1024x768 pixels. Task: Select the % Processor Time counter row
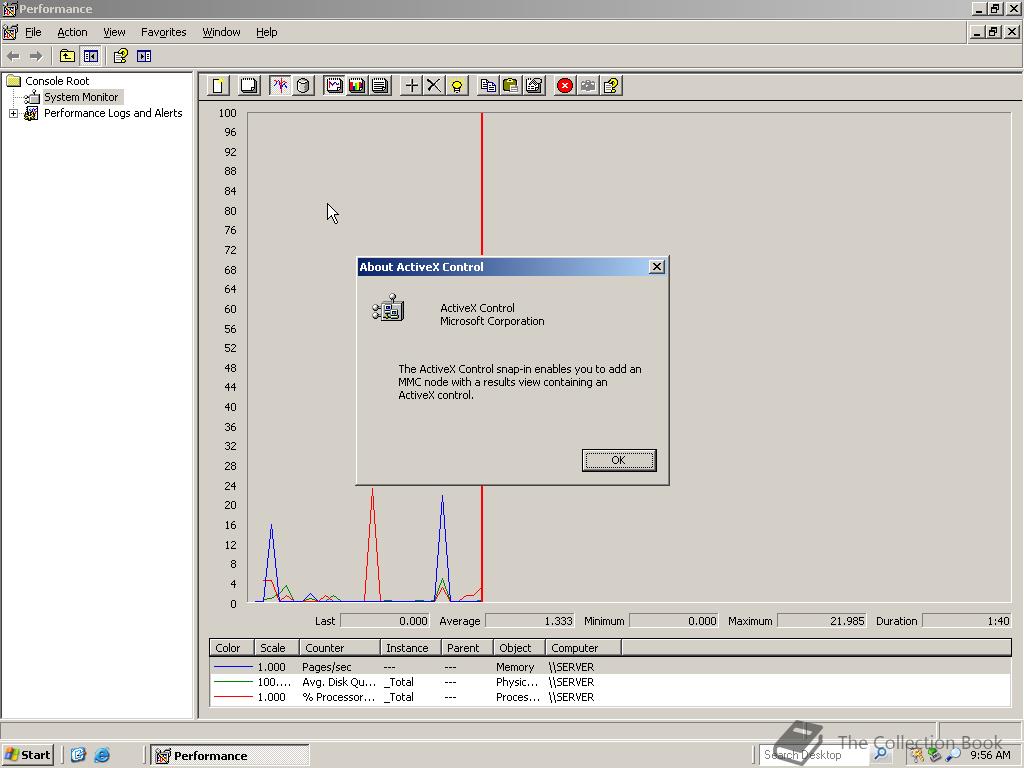point(610,697)
